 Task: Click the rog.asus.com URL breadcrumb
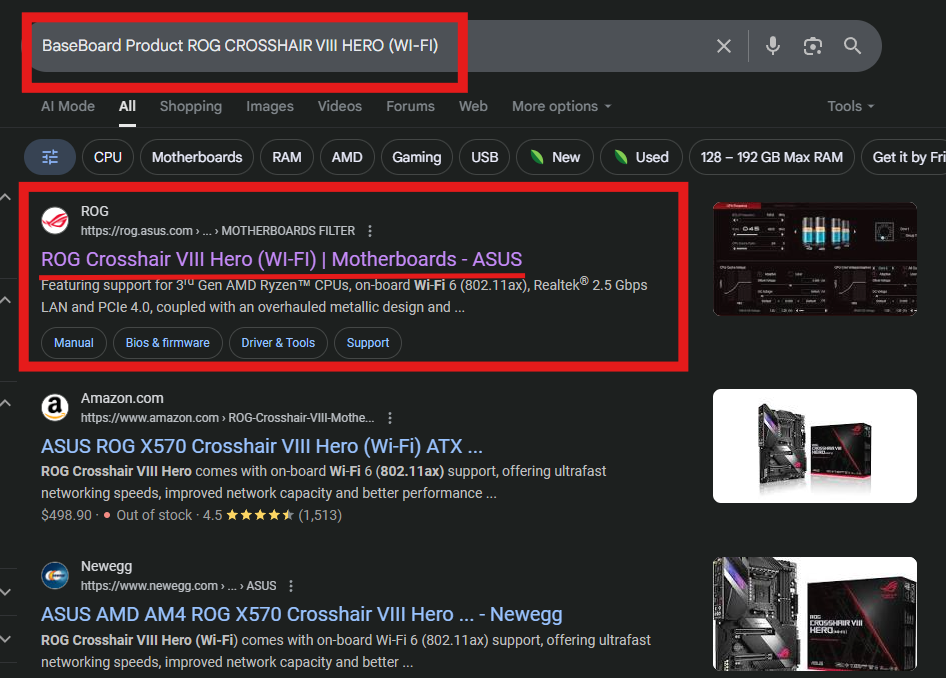point(218,231)
